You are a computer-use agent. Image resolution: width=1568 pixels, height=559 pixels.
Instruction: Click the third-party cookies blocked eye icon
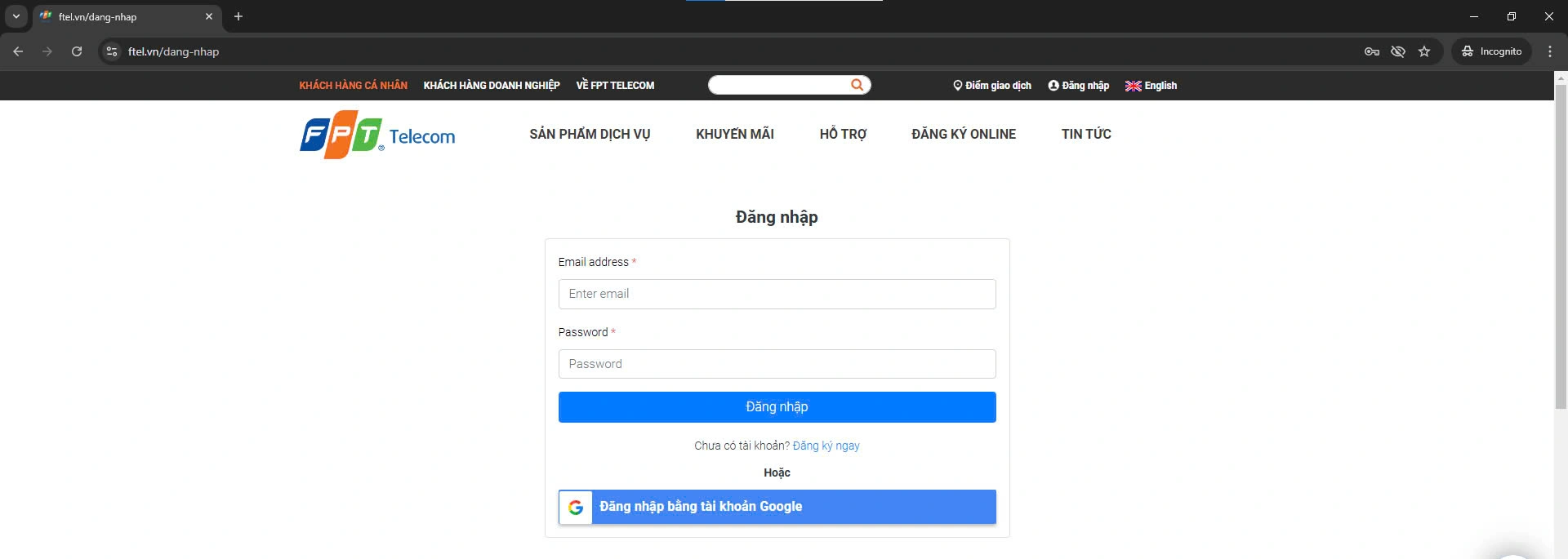tap(1398, 51)
